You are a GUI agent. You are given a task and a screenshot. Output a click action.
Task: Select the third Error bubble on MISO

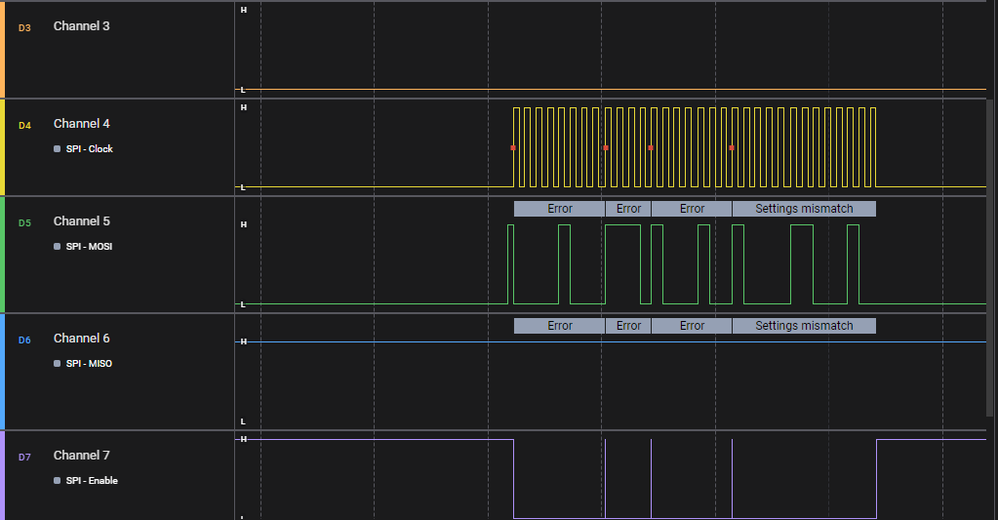pos(692,326)
